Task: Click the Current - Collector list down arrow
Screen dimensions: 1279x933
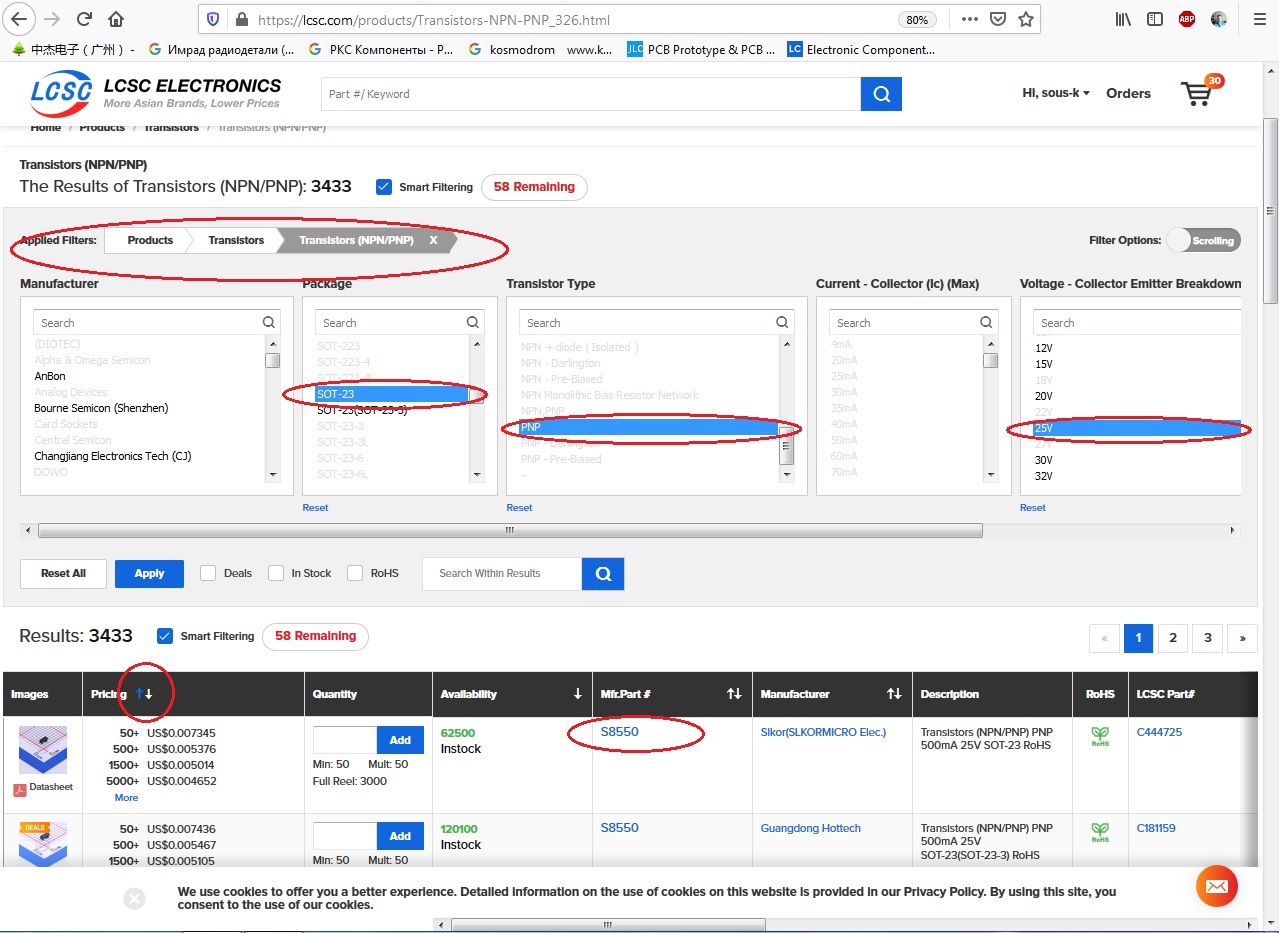Action: tap(990, 475)
